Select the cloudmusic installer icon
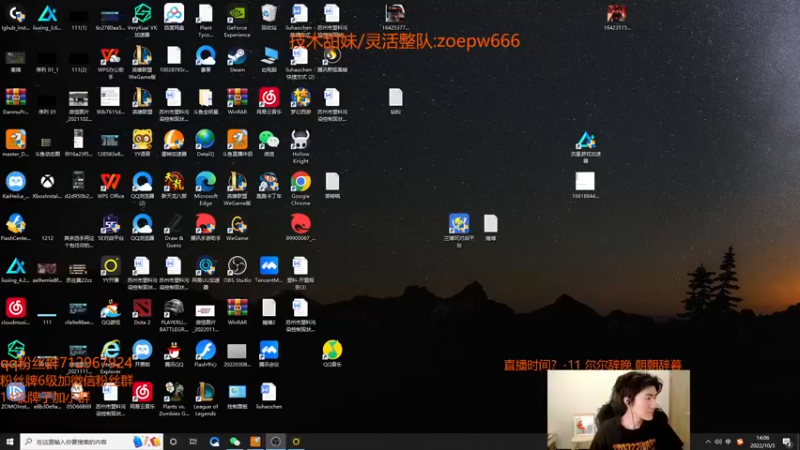This screenshot has width=800, height=450. click(x=16, y=312)
